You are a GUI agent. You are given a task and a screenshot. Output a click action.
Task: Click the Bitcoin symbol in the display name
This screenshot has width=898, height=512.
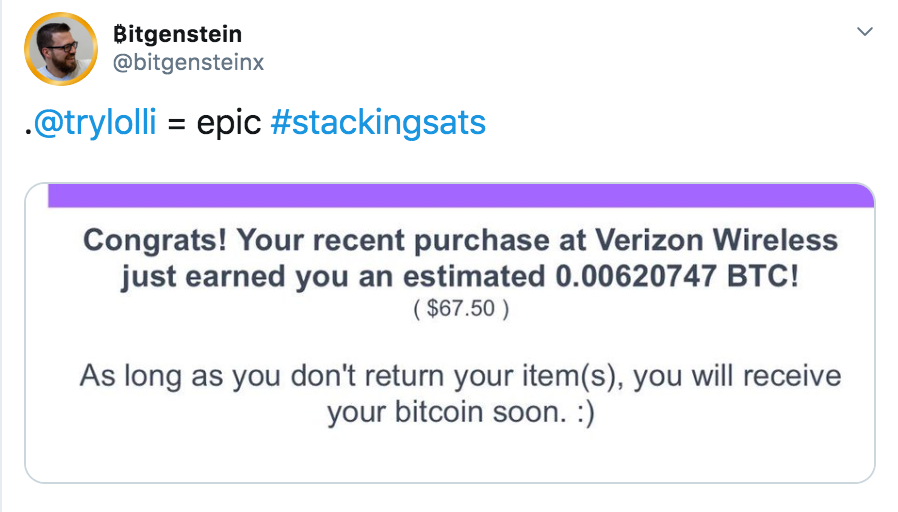pos(119,34)
